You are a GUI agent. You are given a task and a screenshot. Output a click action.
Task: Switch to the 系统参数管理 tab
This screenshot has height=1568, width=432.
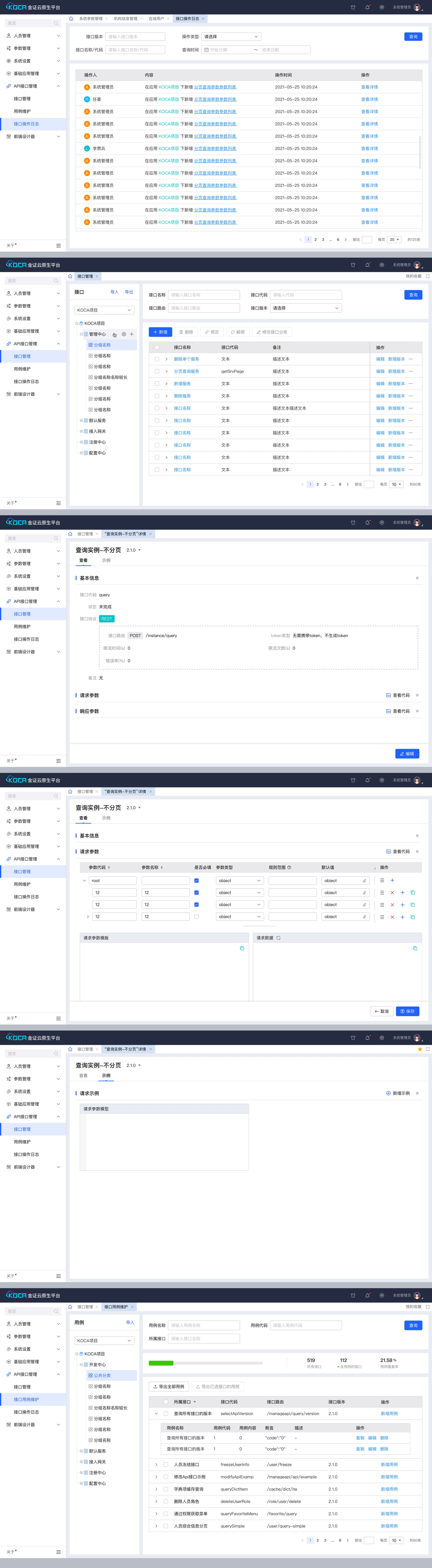(91, 19)
